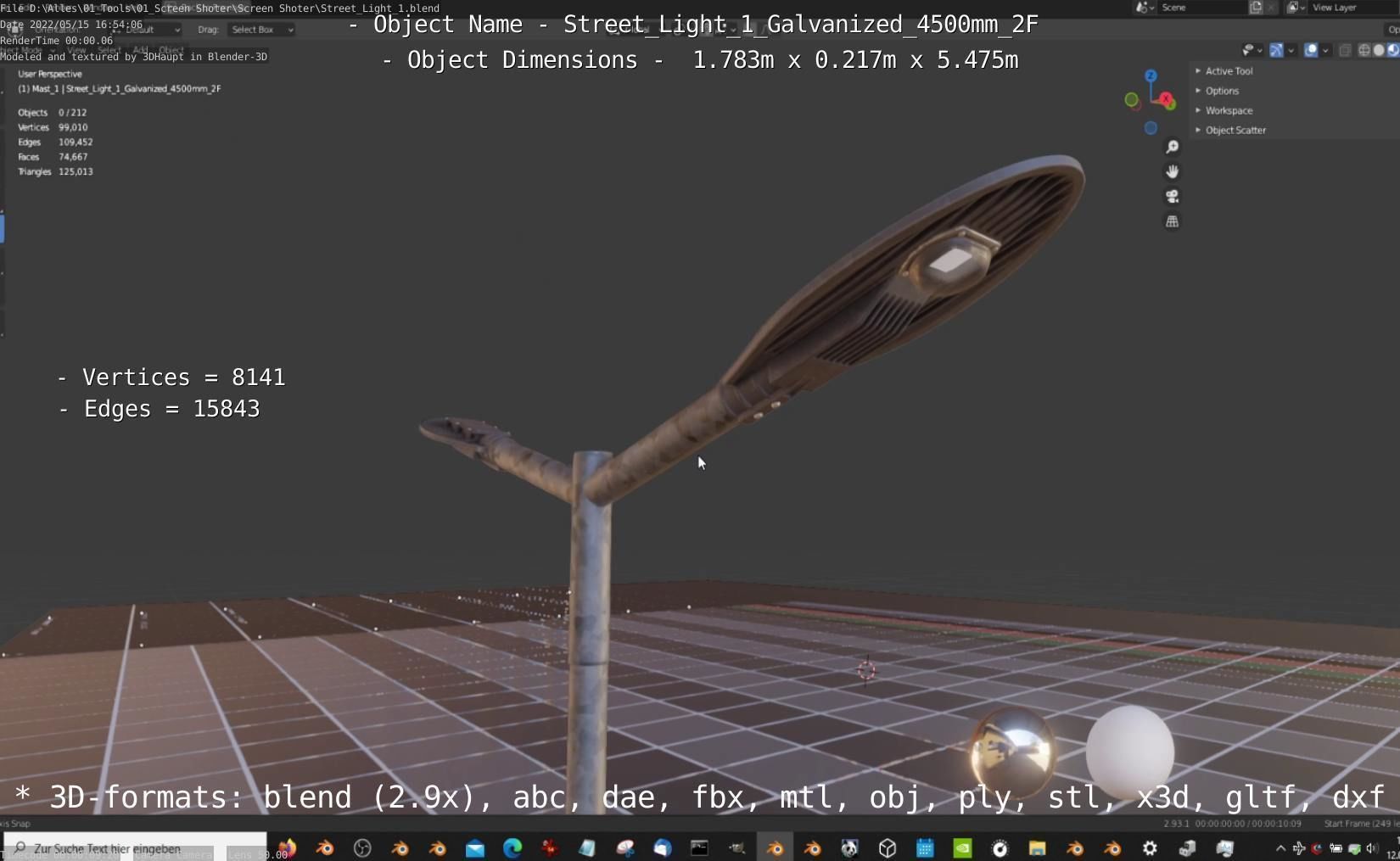Expand the Object Scatter panel
Viewport: 1400px width, 861px height.
(x=1230, y=130)
